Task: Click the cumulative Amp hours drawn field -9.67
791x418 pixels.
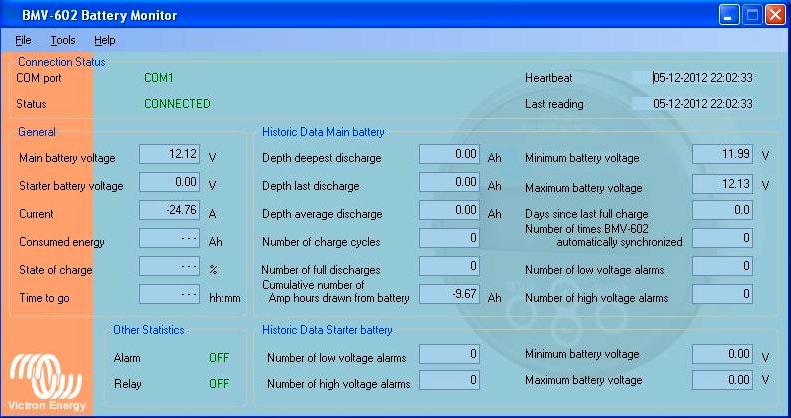Action: tap(449, 294)
